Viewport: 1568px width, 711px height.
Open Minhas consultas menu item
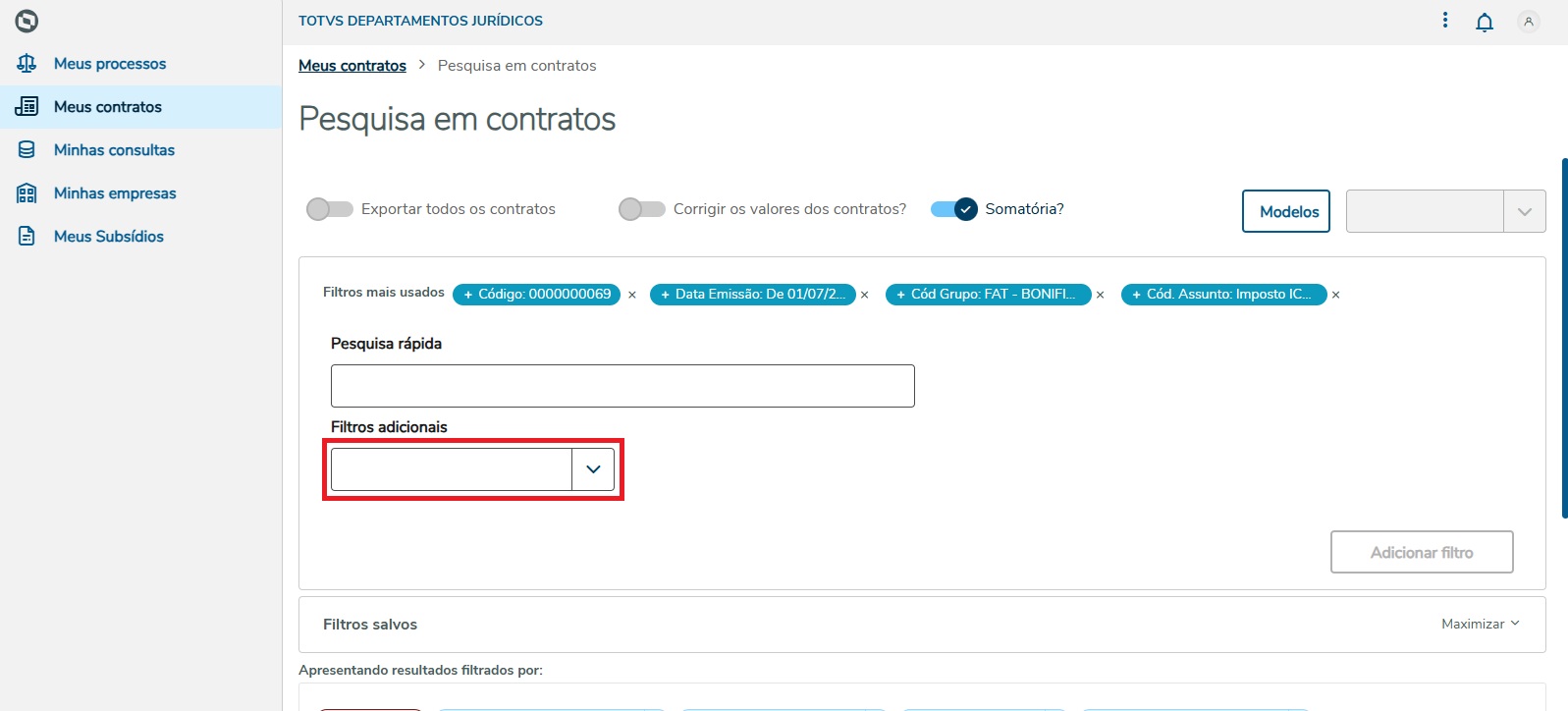click(x=114, y=150)
